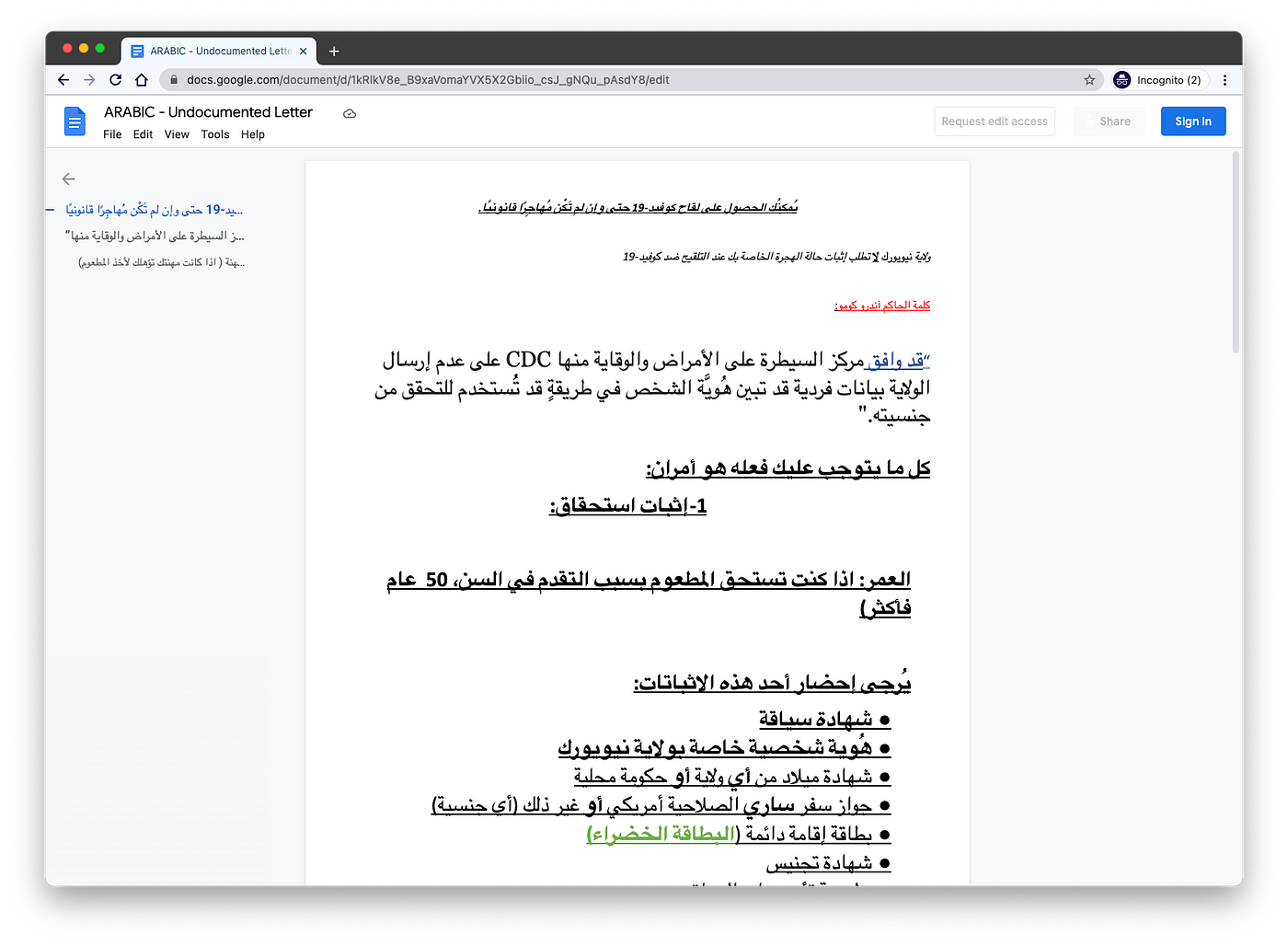Screen dimensions: 1288x946
Task: Click the heading '1-إثبات استحقاق'
Action: [x=628, y=505]
